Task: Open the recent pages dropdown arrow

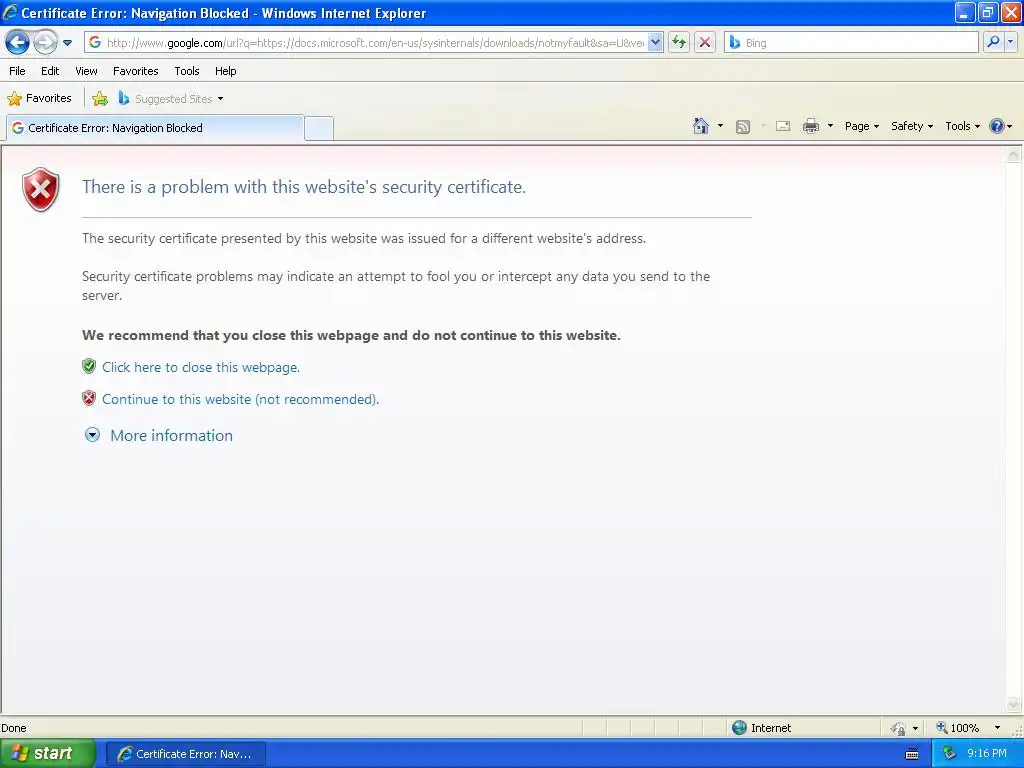Action: pyautogui.click(x=67, y=43)
